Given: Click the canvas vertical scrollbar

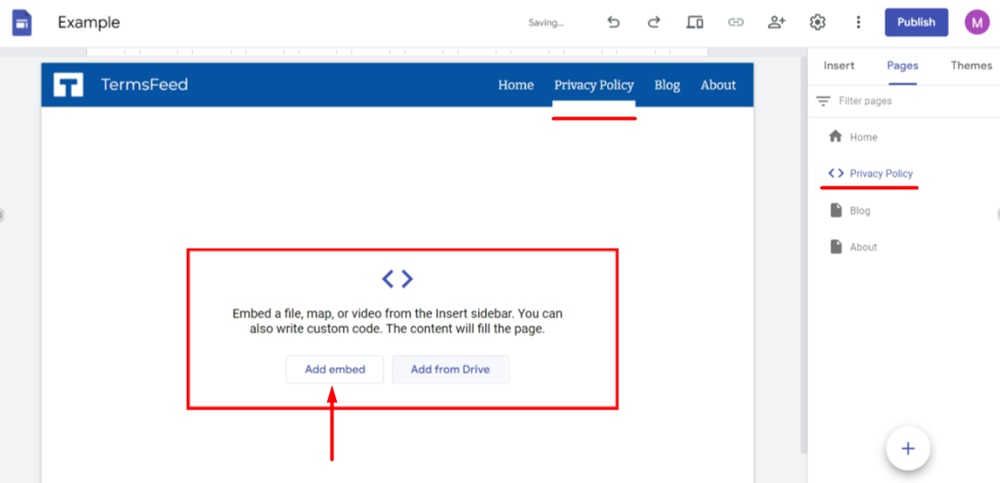Looking at the screenshot, I should (804, 255).
